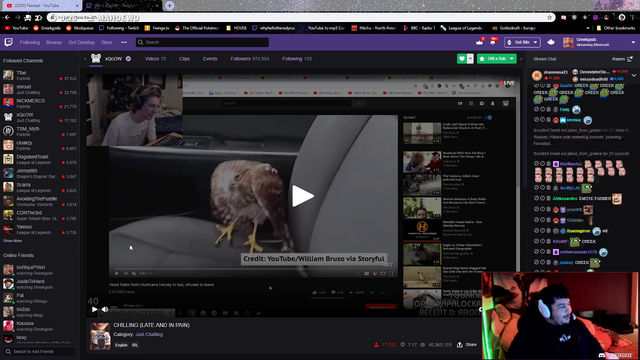
Task: Collapse the left sidebar arrow near xQcOW
Action: pos(85,59)
